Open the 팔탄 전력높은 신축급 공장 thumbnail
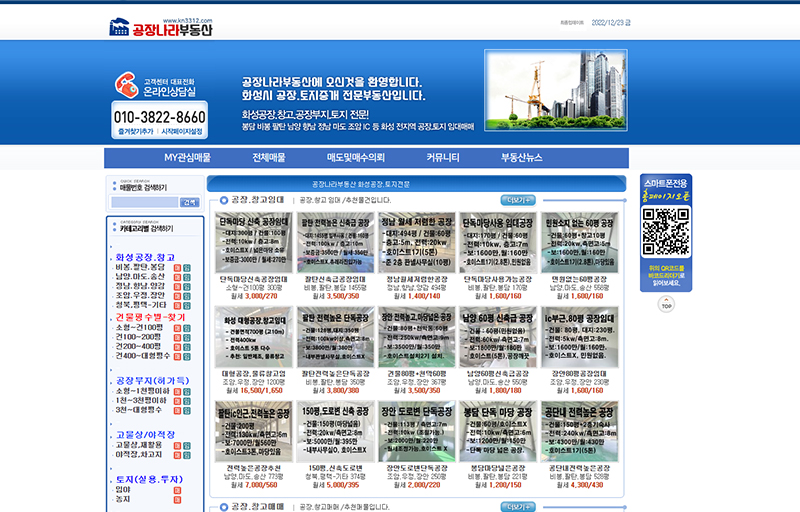Image resolution: width=800 pixels, height=512 pixels. click(335, 243)
